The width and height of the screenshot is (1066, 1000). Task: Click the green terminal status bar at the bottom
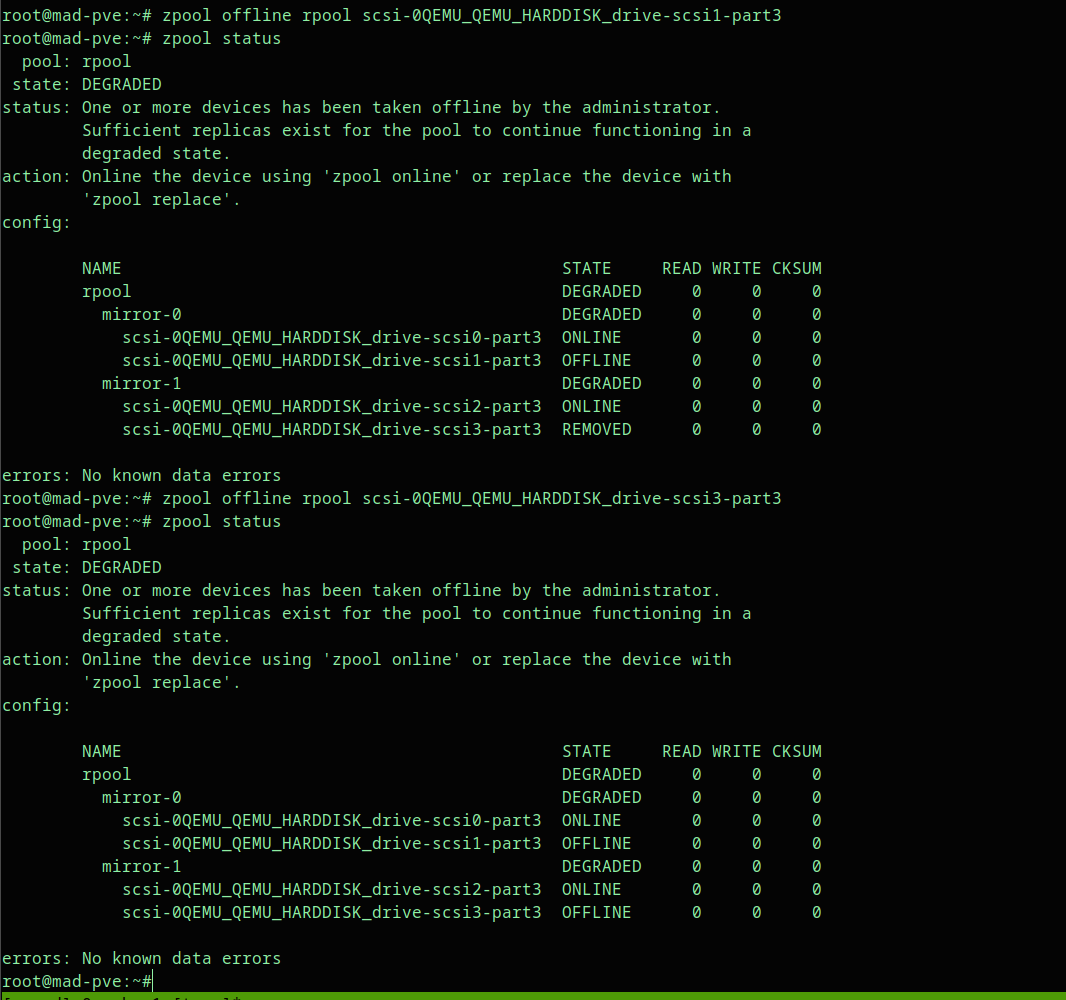[533, 997]
